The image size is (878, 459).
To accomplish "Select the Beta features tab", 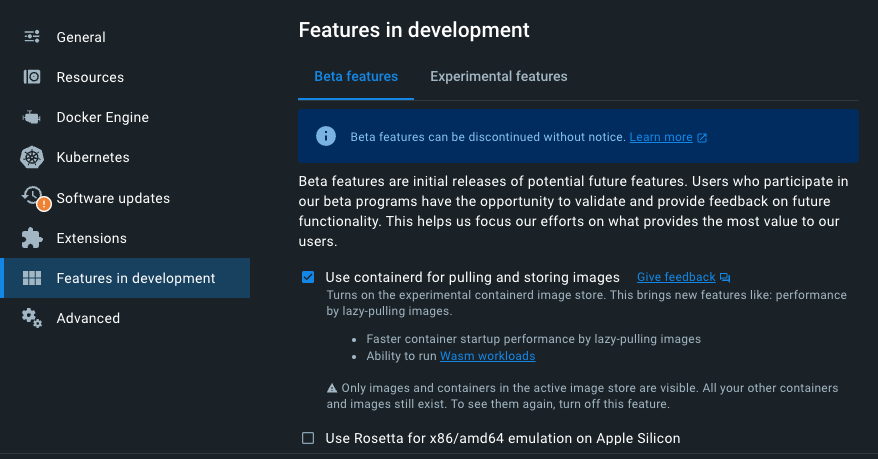I will click(356, 76).
